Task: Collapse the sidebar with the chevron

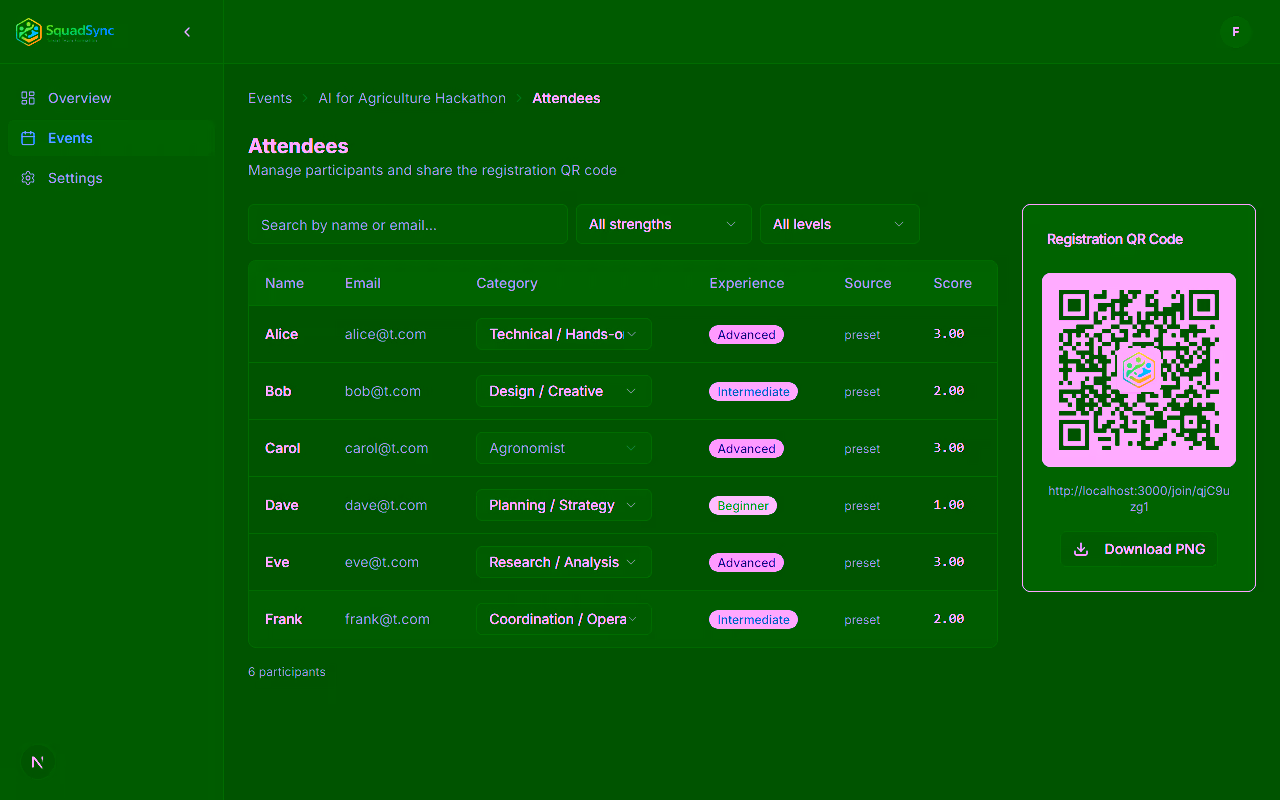Action: (x=187, y=32)
